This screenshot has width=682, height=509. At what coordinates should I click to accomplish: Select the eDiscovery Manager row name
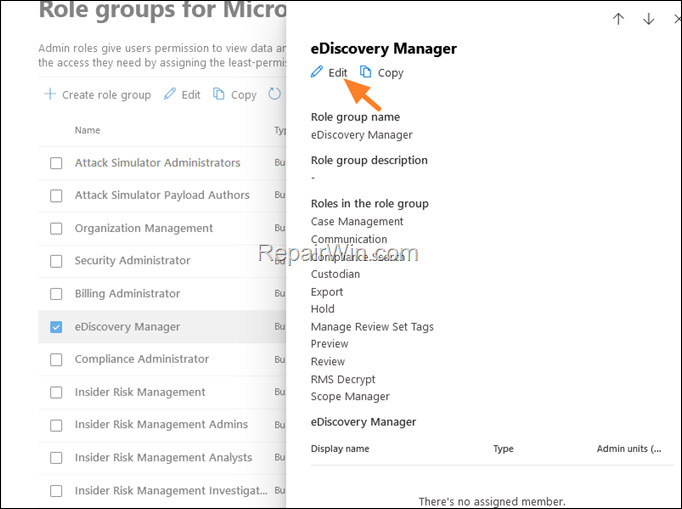pos(127,326)
